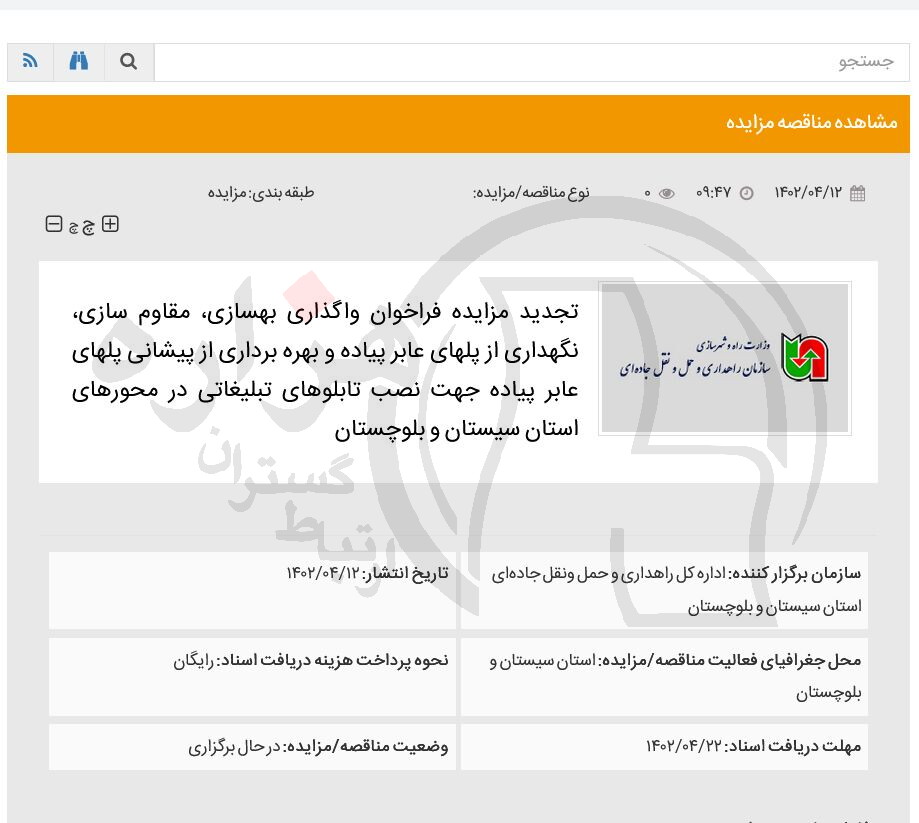Viewport: 919px width, 823px height.
Task: Expand the وضعیت مناقصه/مزایده status row
Action: point(317,746)
